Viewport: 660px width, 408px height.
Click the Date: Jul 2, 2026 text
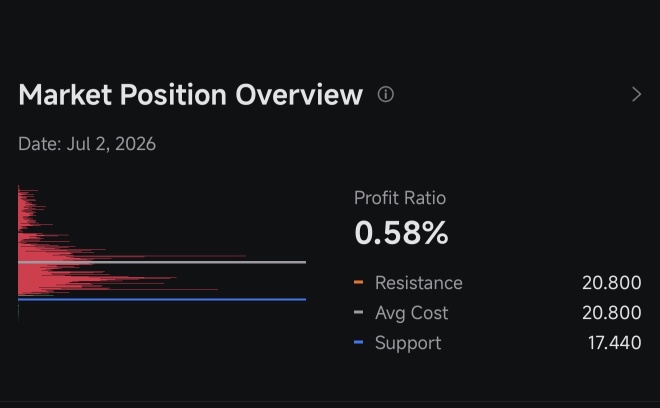click(87, 144)
